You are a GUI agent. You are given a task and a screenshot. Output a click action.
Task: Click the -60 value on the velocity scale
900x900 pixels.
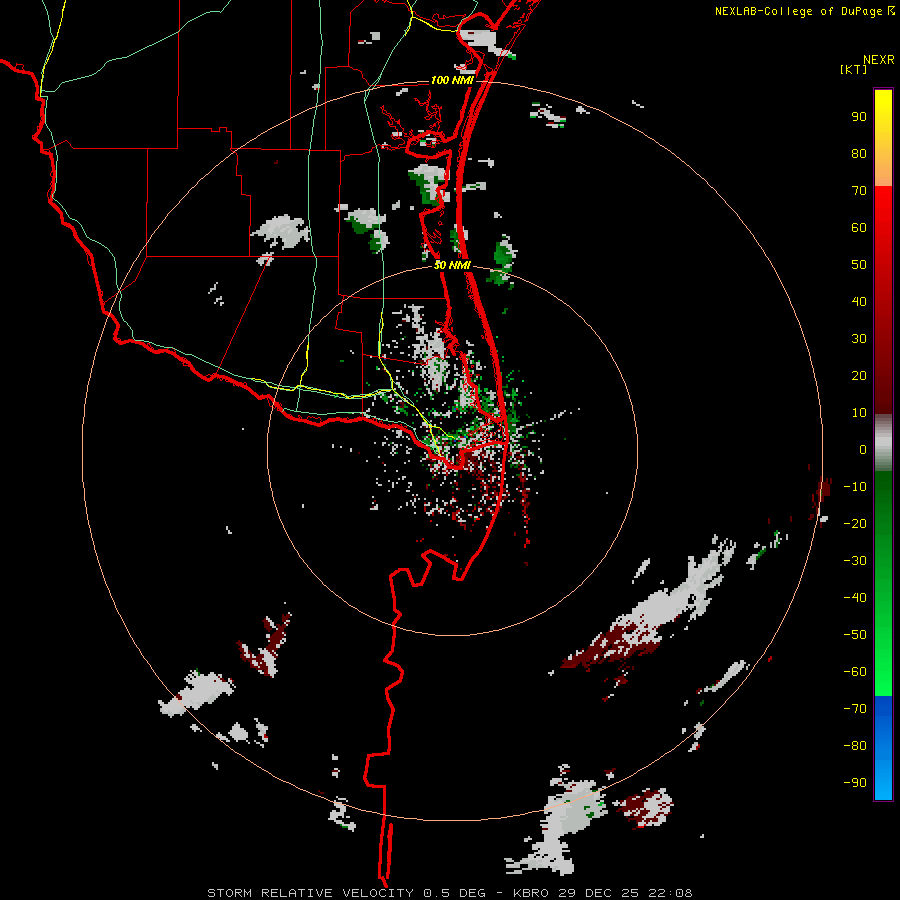tap(855, 672)
